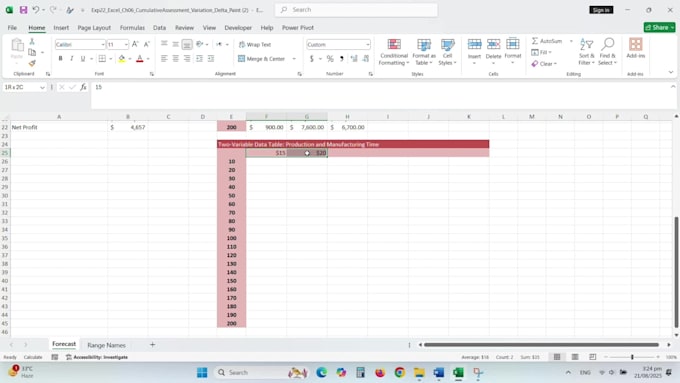Open the font size dropdown
Viewport: 680px width, 383px height.
[126, 44]
